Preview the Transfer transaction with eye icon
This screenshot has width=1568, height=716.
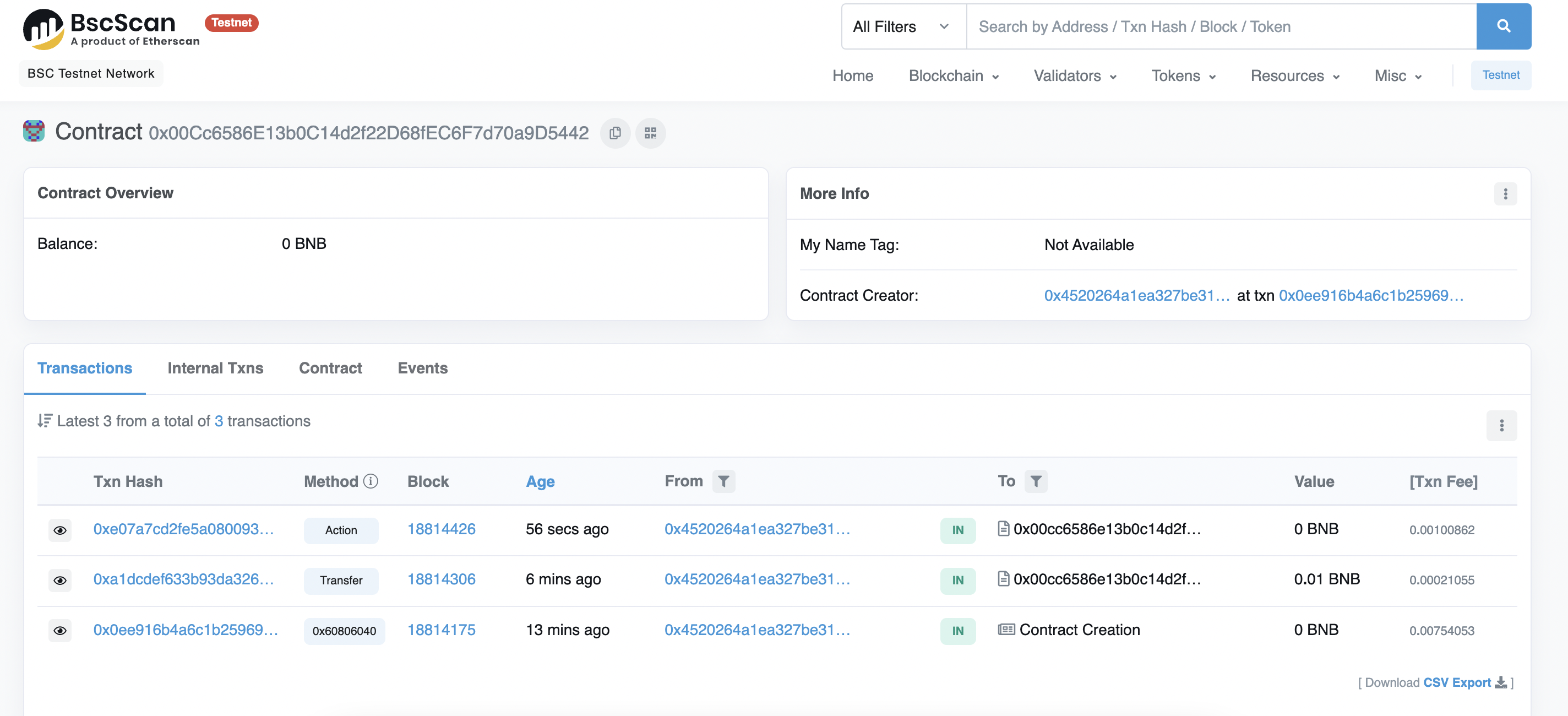pos(59,580)
